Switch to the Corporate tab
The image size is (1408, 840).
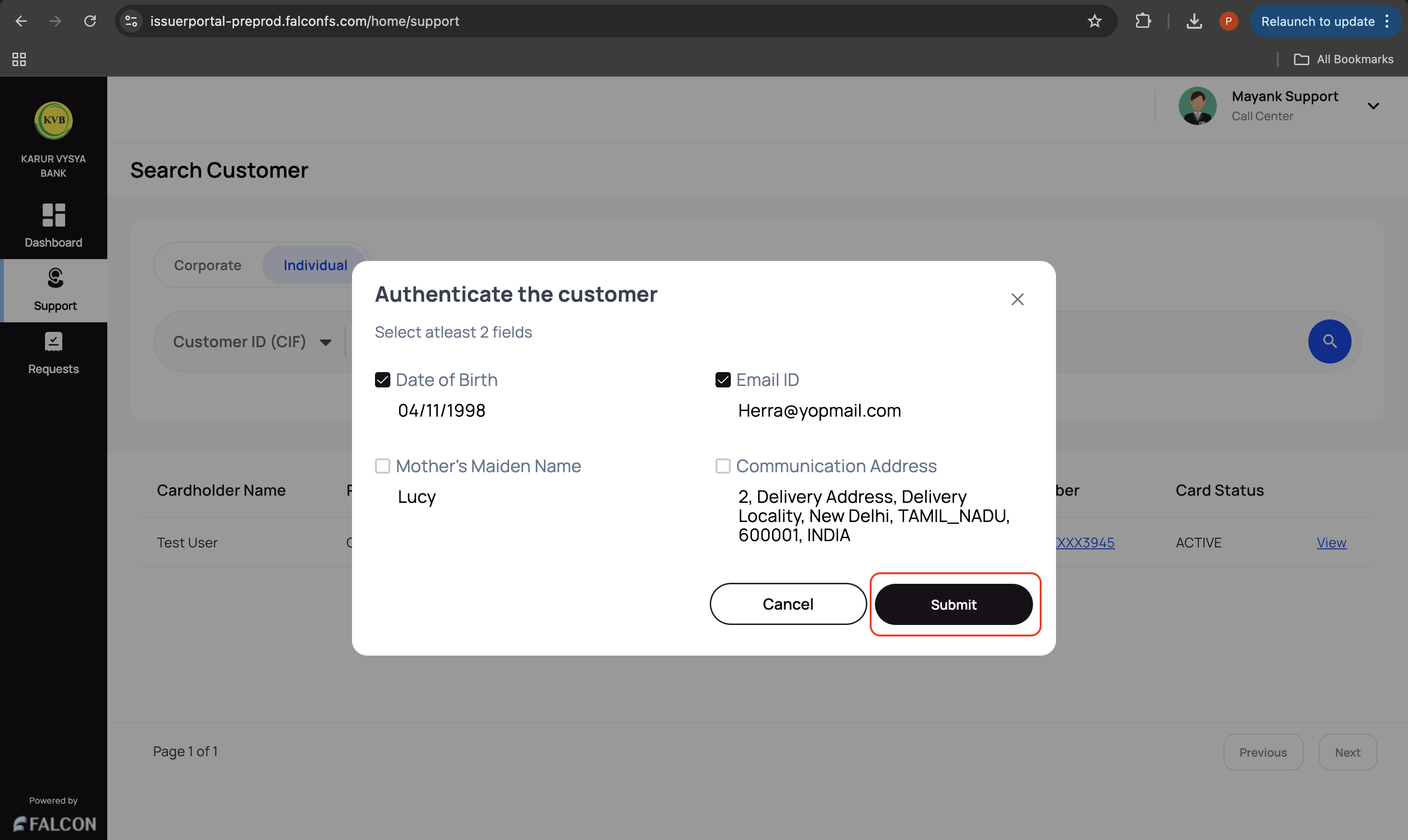tap(207, 264)
